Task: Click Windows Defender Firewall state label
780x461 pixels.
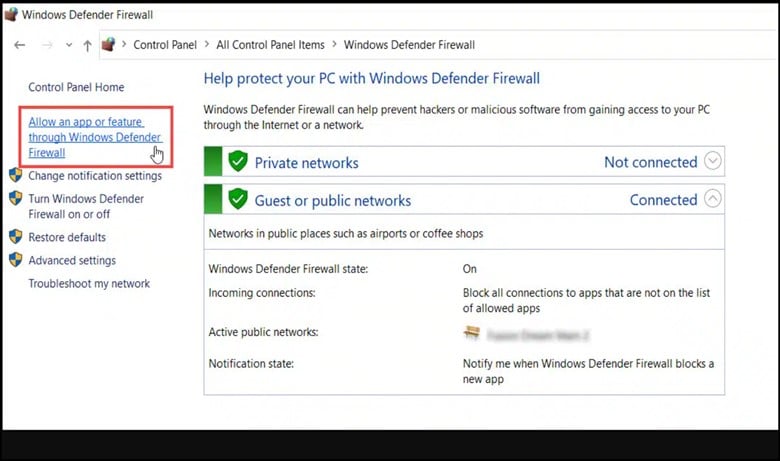Action: pos(288,269)
